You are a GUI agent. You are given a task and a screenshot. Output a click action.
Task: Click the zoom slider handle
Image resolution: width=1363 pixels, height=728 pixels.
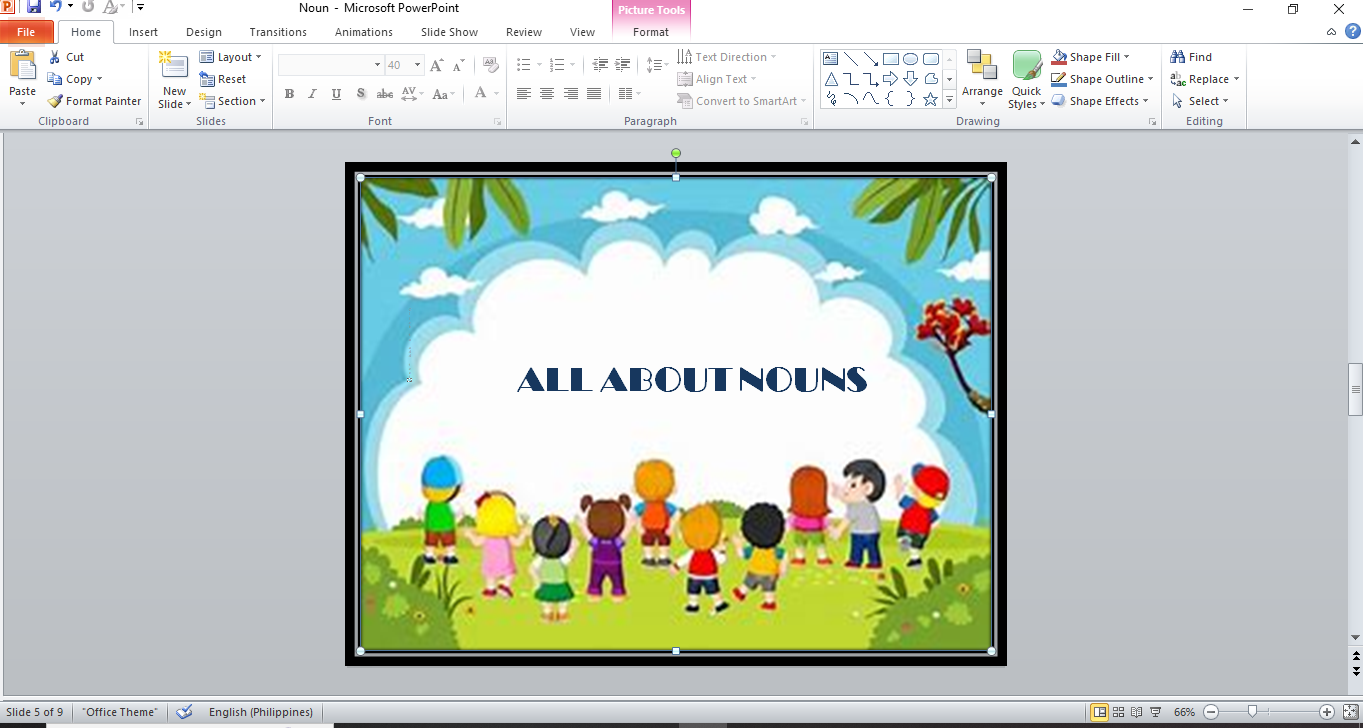click(x=1252, y=712)
